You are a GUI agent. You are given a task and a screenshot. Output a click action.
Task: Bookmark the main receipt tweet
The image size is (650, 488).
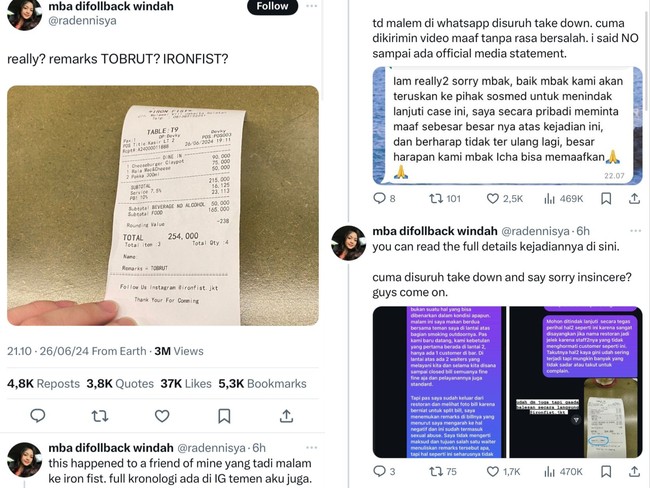coord(224,416)
